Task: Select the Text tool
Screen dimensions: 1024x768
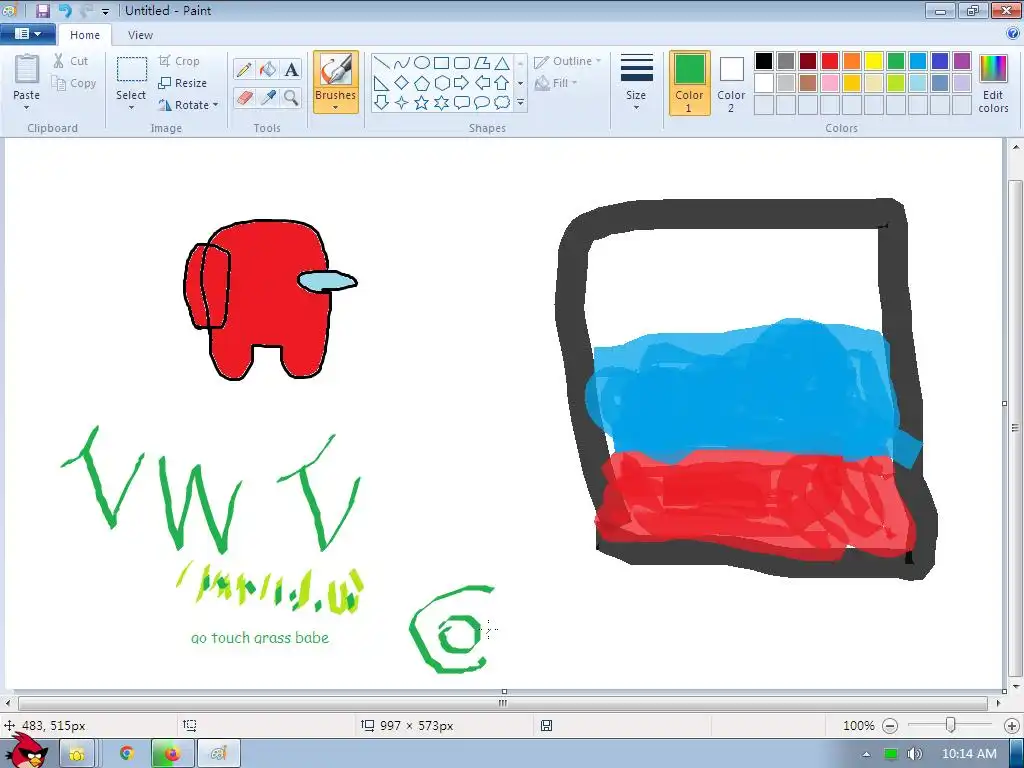Action: click(x=291, y=69)
